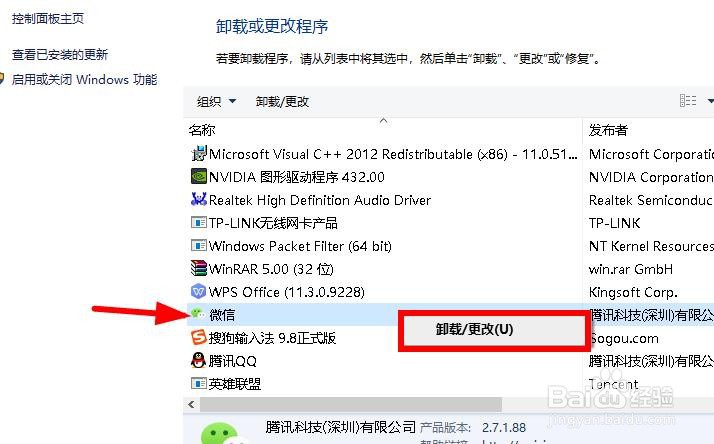Select 腾讯QQ entry
The image size is (714, 444).
point(233,361)
